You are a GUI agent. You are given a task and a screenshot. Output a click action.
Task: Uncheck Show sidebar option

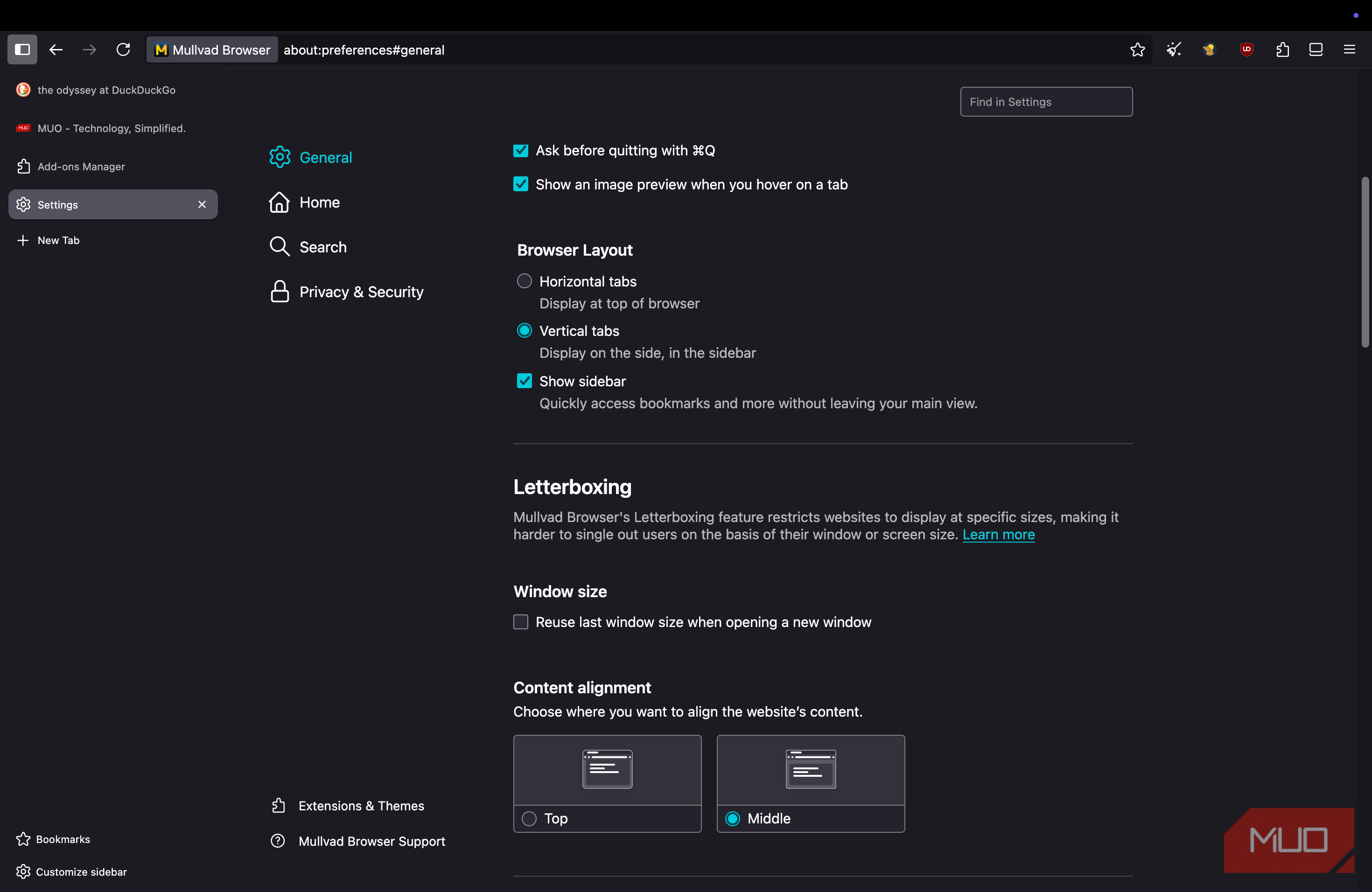point(524,381)
